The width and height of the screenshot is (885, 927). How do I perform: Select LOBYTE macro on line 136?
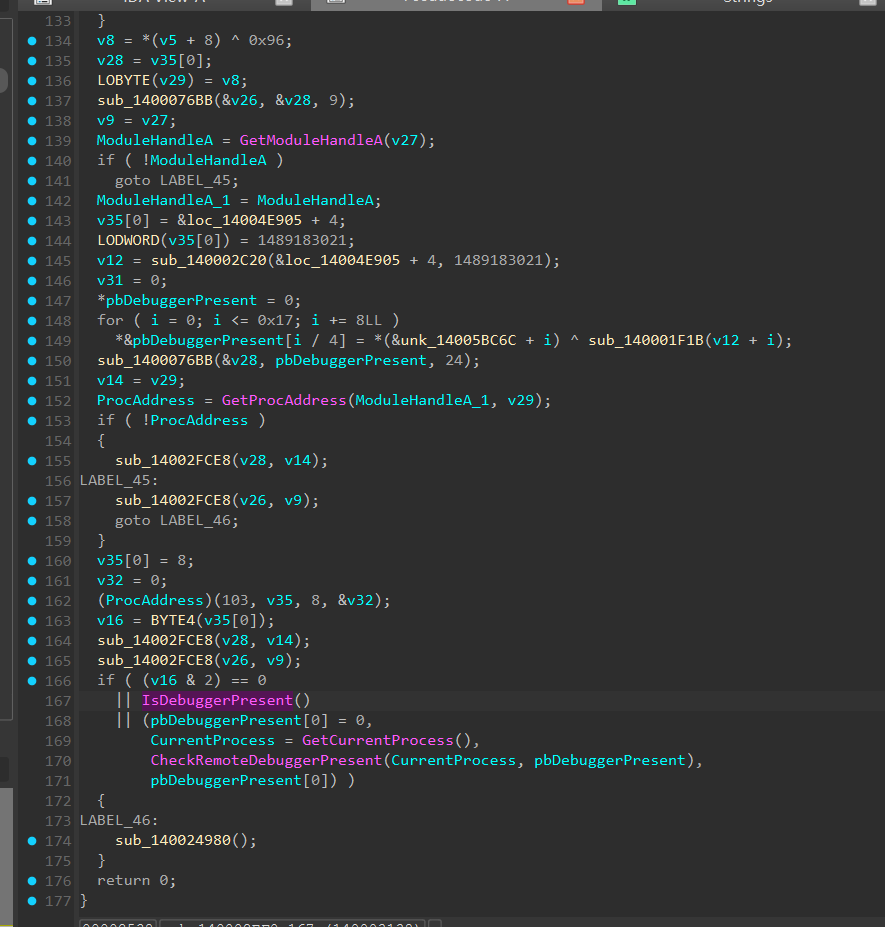pyautogui.click(x=124, y=80)
